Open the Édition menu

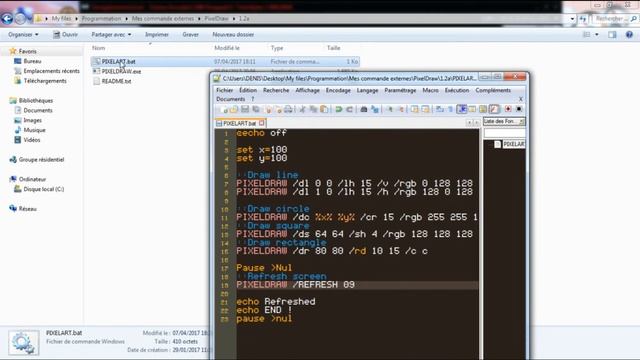pyautogui.click(x=248, y=90)
